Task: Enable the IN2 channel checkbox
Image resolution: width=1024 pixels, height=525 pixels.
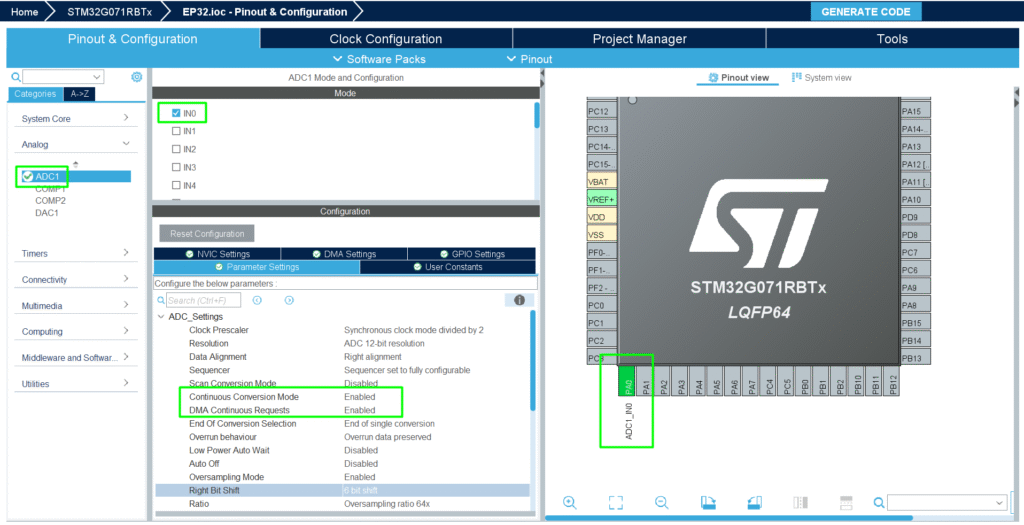Action: tap(176, 149)
